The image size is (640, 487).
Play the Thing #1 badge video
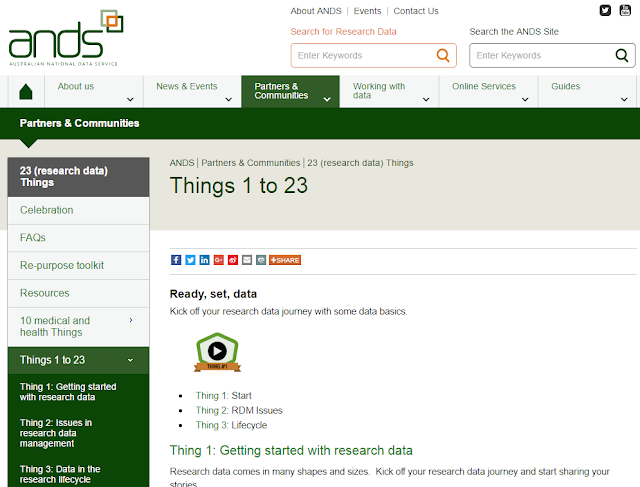(217, 351)
